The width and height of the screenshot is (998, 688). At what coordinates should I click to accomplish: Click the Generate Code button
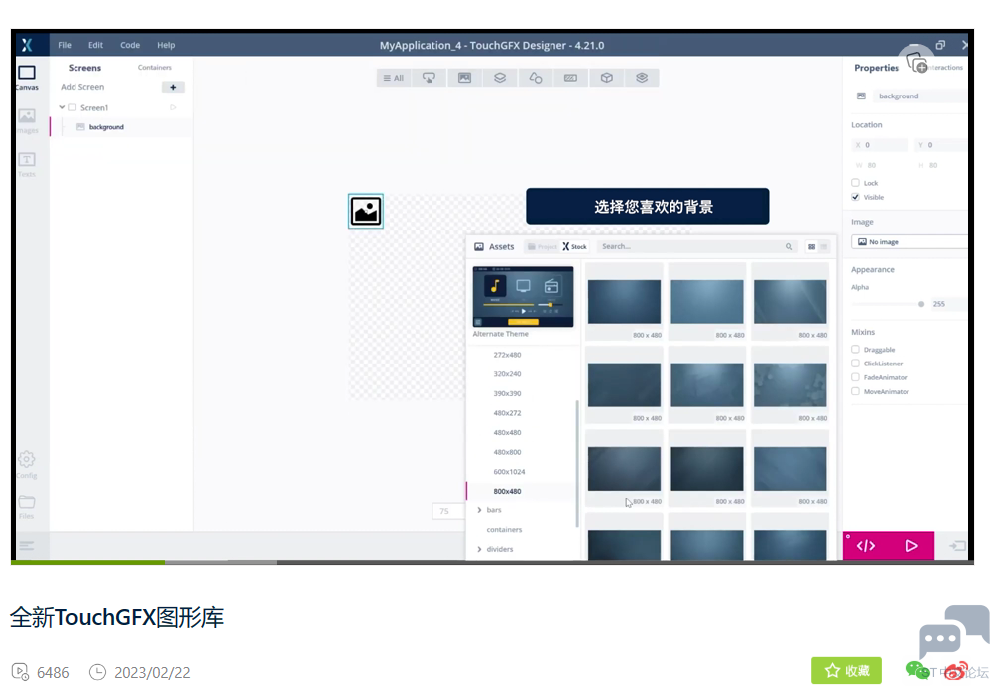point(866,546)
